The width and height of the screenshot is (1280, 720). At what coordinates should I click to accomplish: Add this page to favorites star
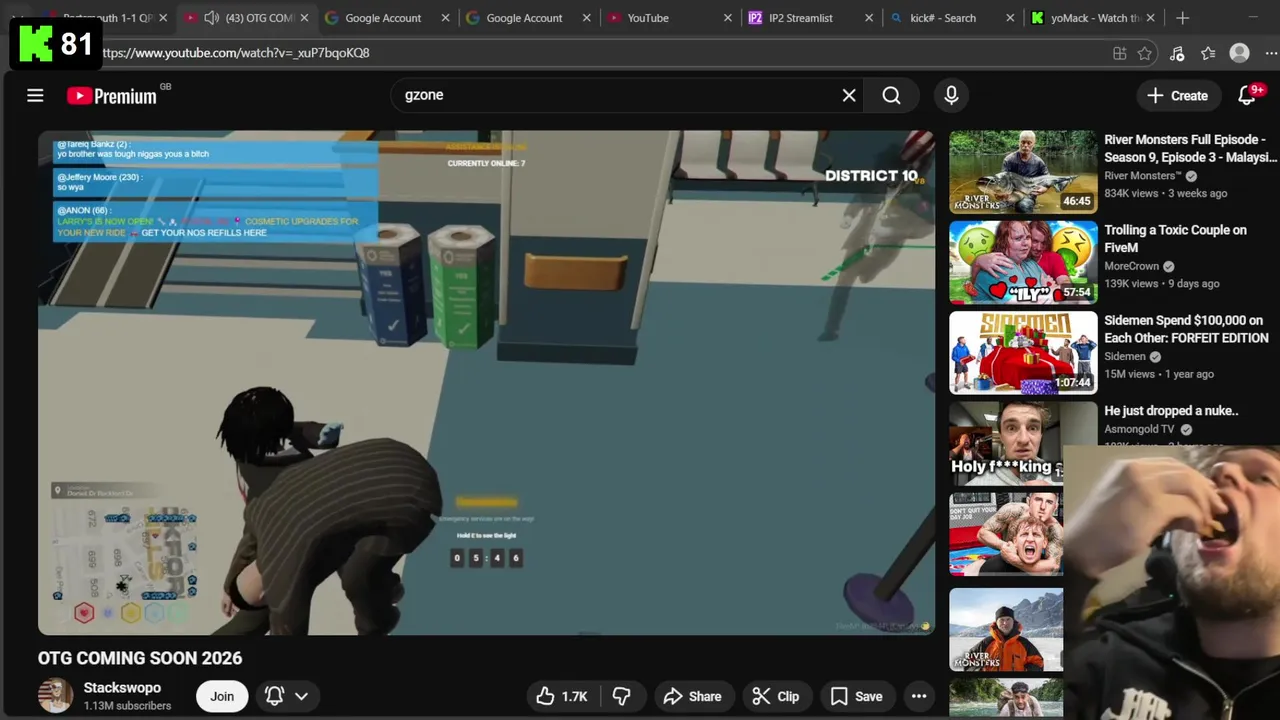click(1145, 53)
